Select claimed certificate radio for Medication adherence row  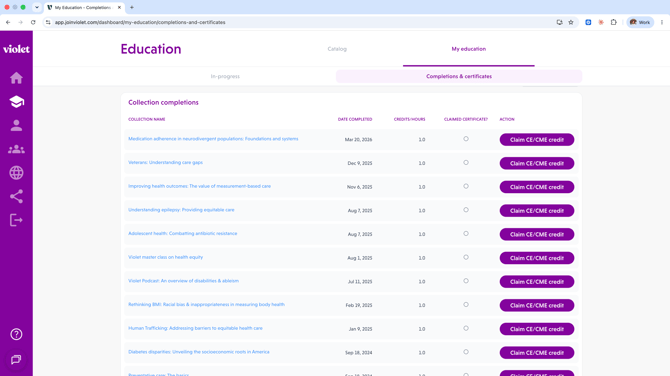point(466,139)
